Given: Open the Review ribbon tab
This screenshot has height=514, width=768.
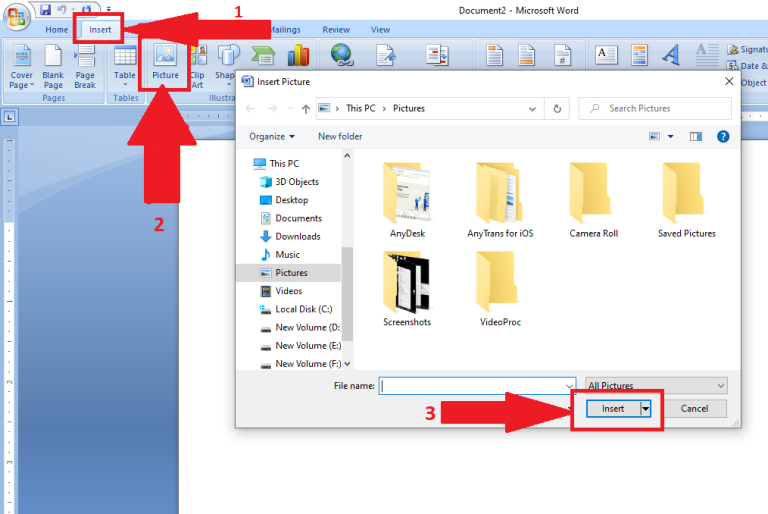Looking at the screenshot, I should pos(336,29).
